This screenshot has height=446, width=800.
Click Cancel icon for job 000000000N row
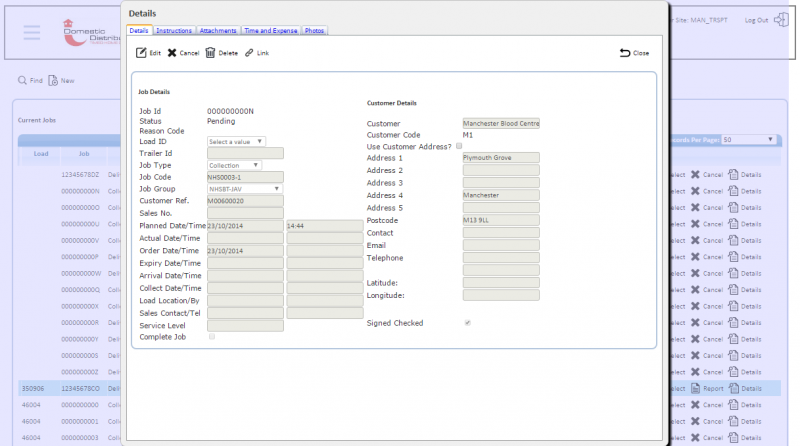click(x=695, y=191)
